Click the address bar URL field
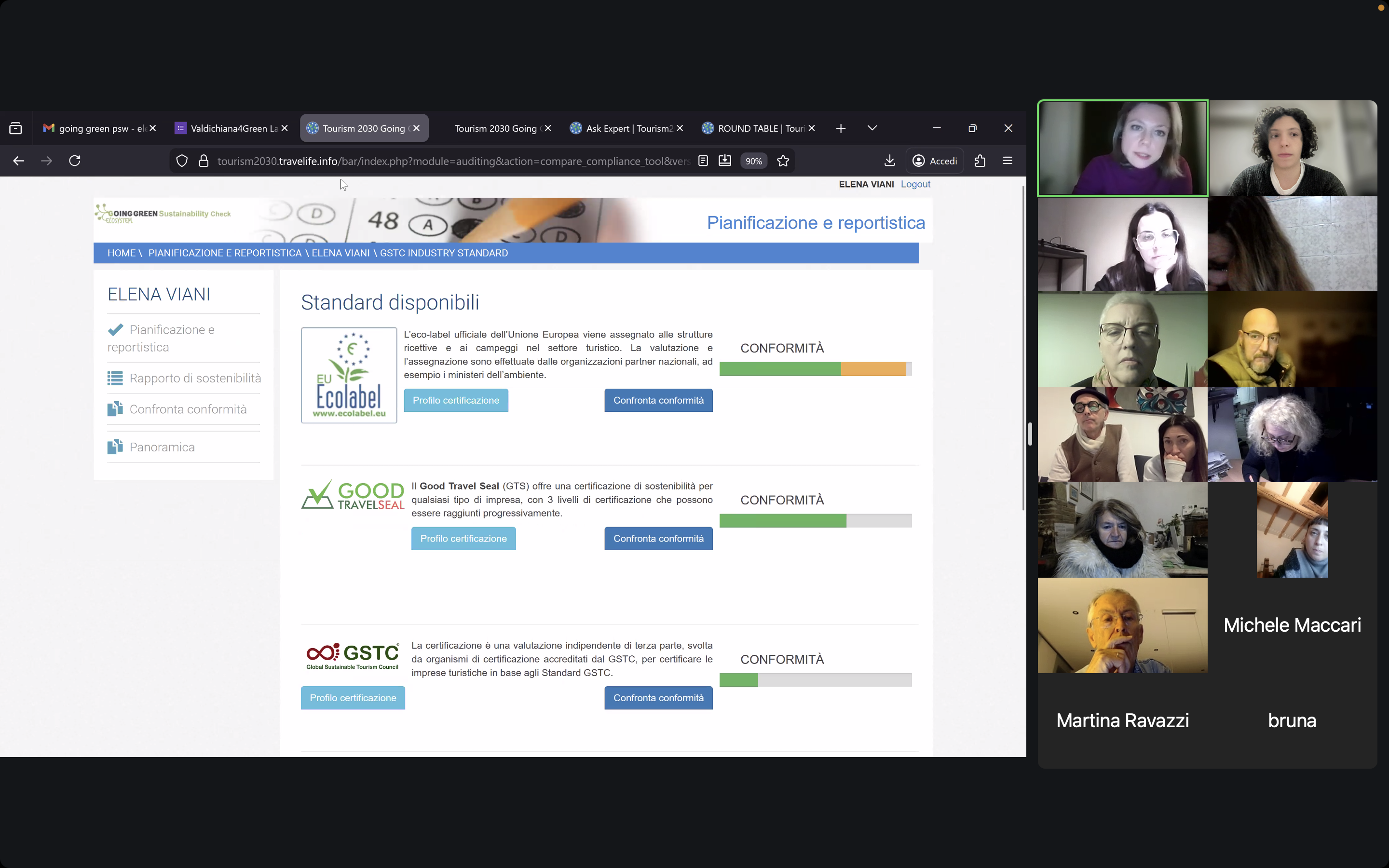The image size is (1389, 868). [x=453, y=162]
